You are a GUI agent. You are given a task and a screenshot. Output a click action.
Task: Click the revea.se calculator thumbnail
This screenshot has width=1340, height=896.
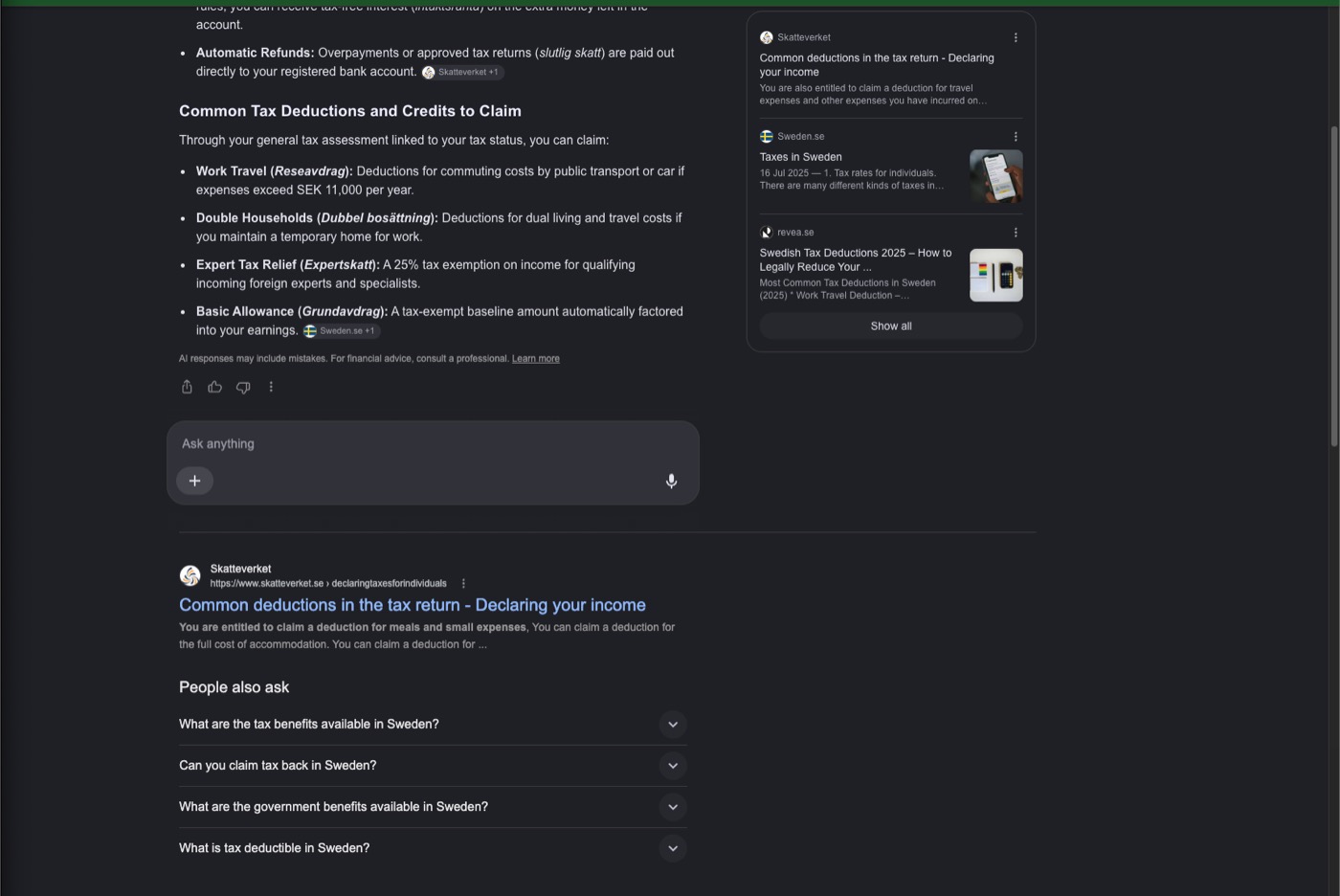[x=996, y=275]
